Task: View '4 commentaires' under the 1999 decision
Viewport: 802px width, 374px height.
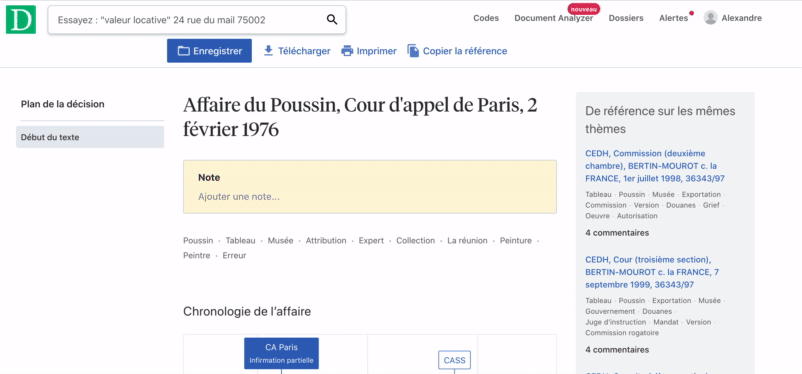Action: [x=617, y=350]
